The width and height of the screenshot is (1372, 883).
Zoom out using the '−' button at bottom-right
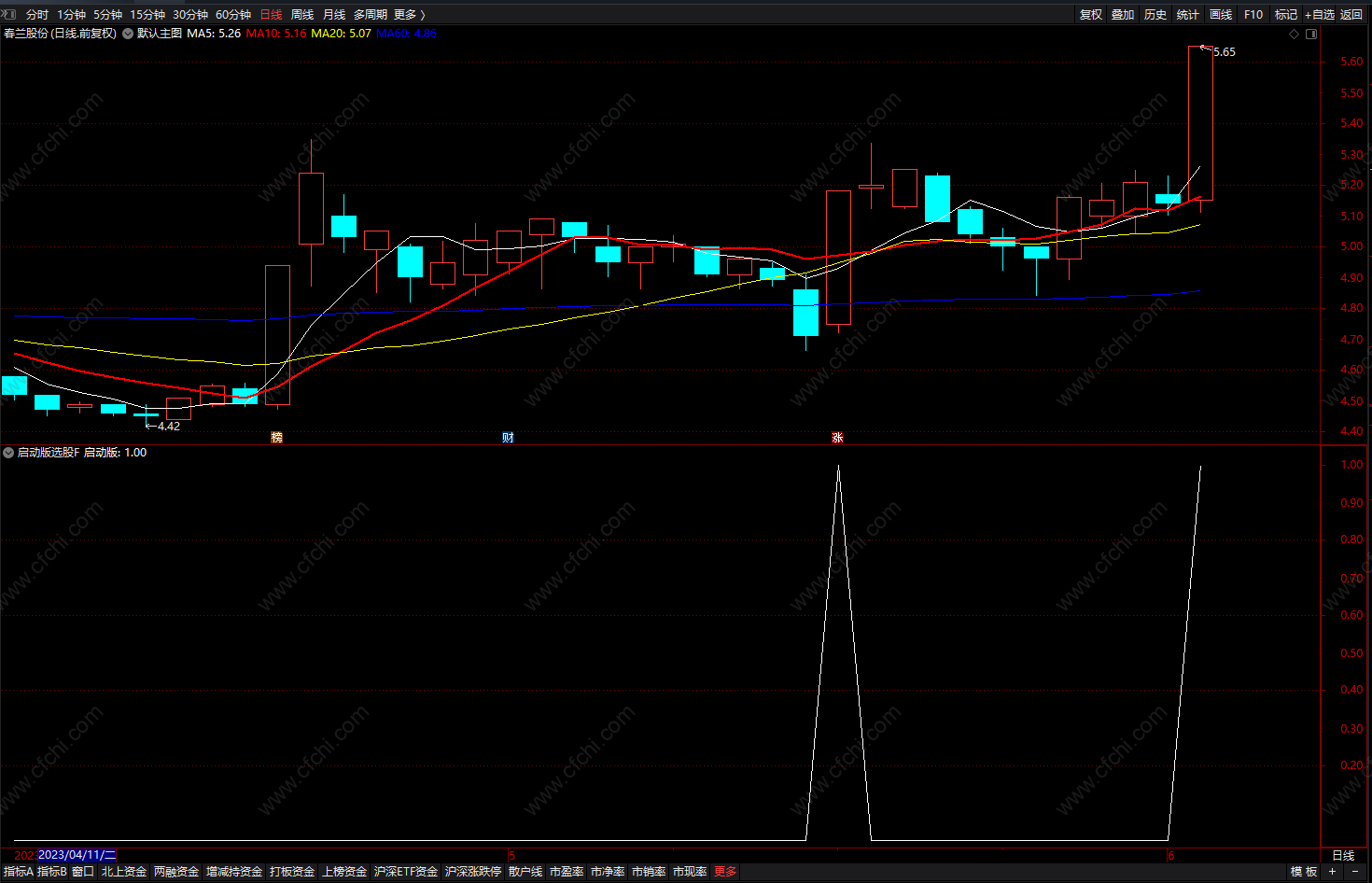coord(1355,871)
